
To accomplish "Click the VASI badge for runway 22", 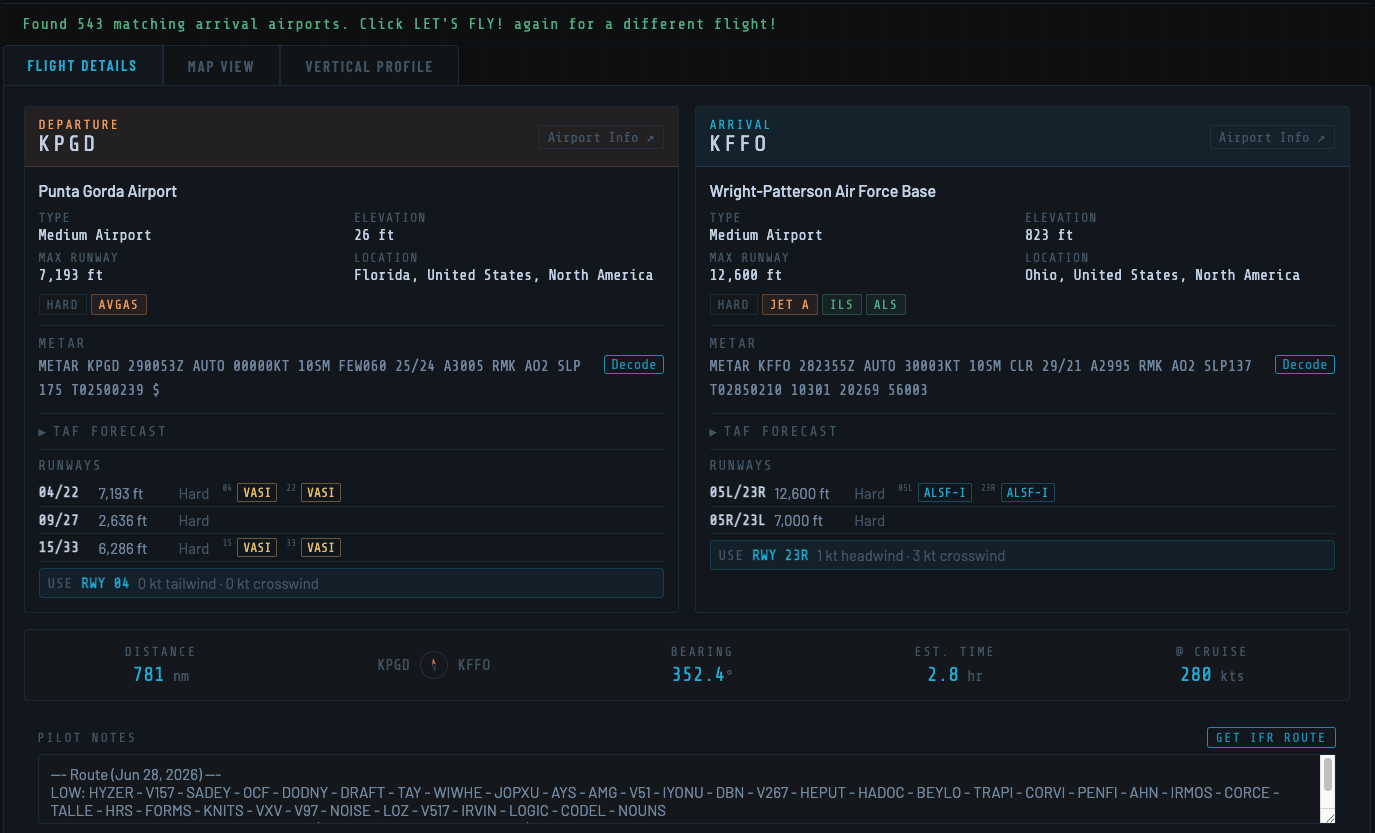I will click(x=321, y=493).
